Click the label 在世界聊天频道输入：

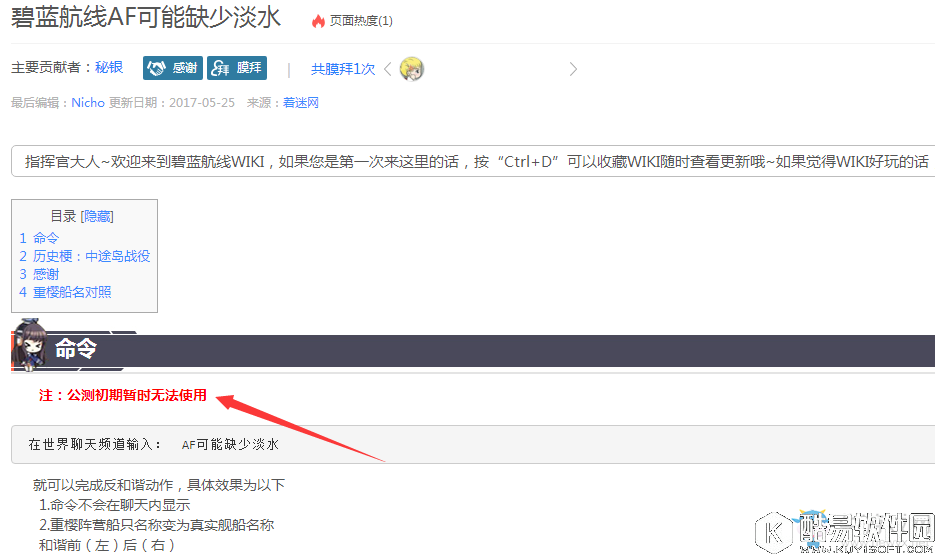coord(95,444)
